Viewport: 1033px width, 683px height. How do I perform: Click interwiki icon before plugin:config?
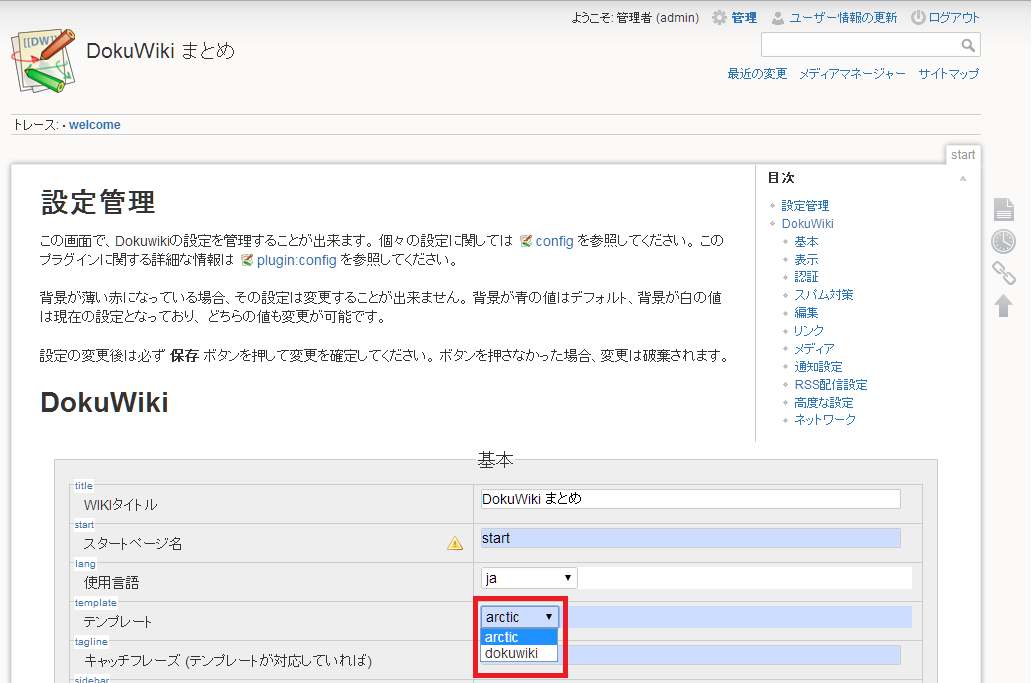point(247,260)
